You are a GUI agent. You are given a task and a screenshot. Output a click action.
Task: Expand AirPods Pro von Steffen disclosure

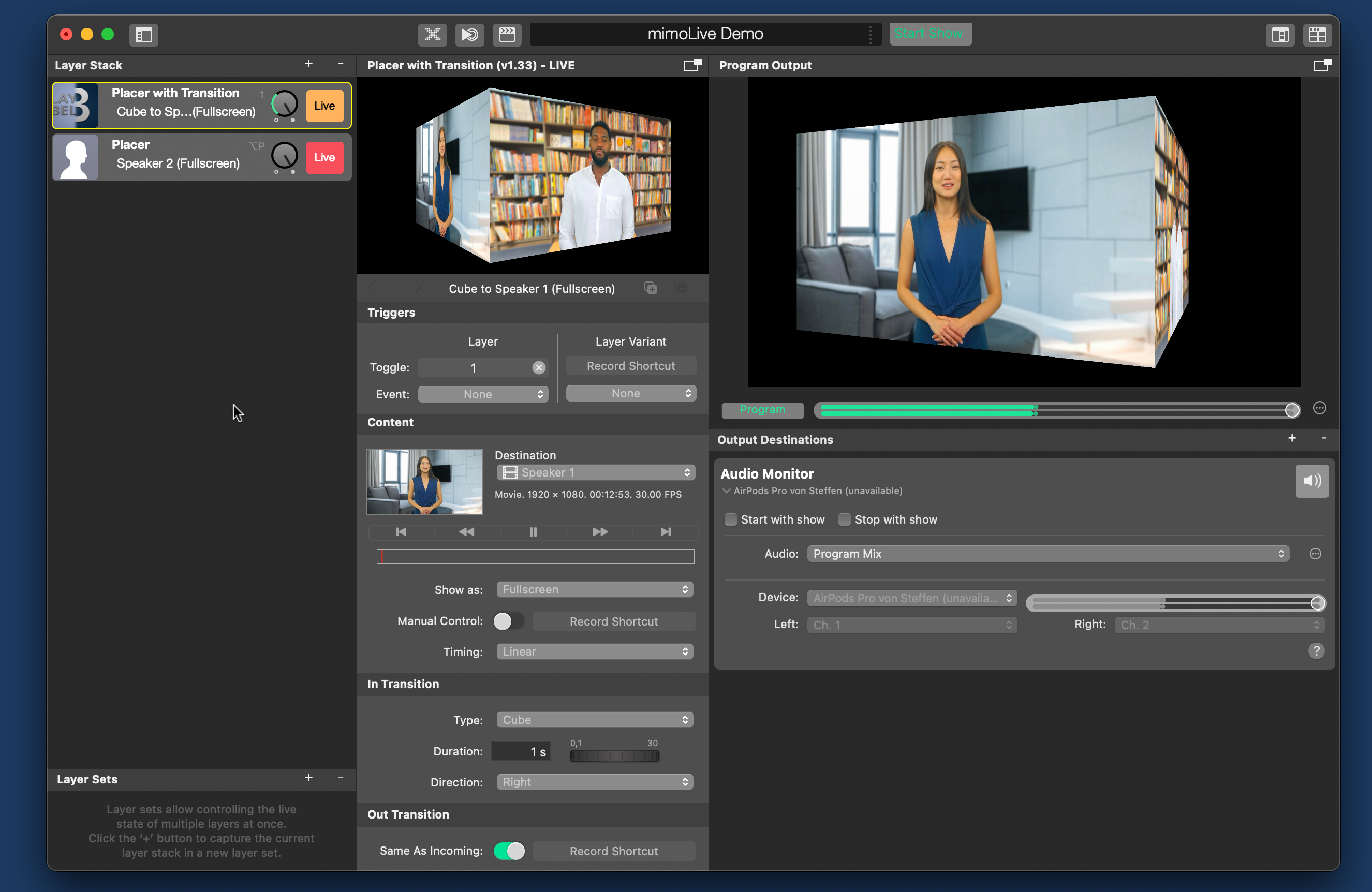[x=726, y=491]
